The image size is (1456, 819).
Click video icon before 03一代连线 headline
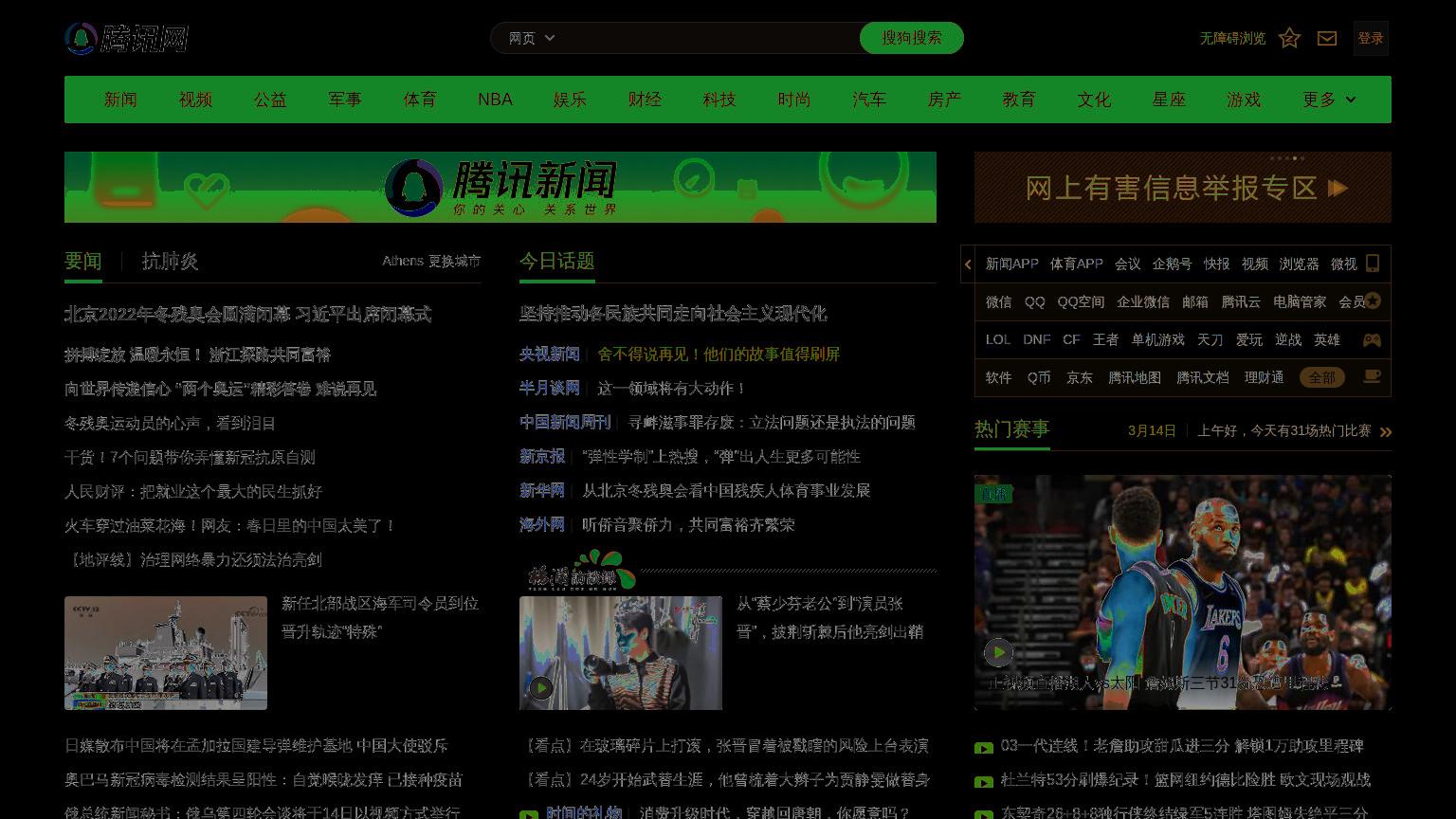pyautogui.click(x=984, y=747)
